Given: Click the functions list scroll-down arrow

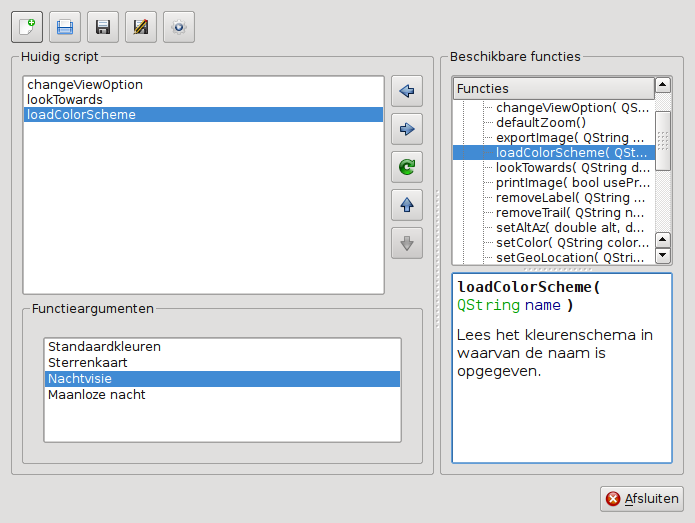Looking at the screenshot, I should 662,256.
